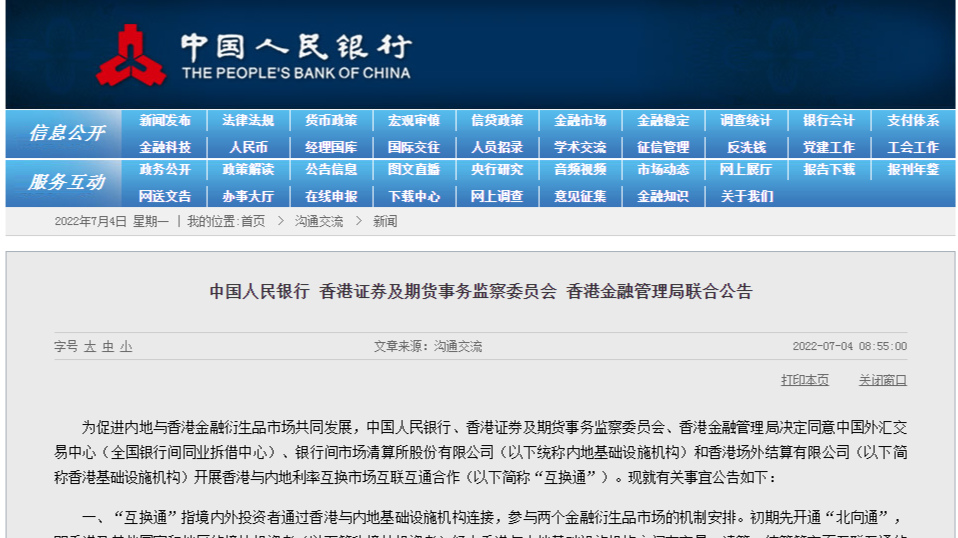Click article date 2022-07-04 08:55:00
This screenshot has width=958, height=538.
(x=850, y=346)
